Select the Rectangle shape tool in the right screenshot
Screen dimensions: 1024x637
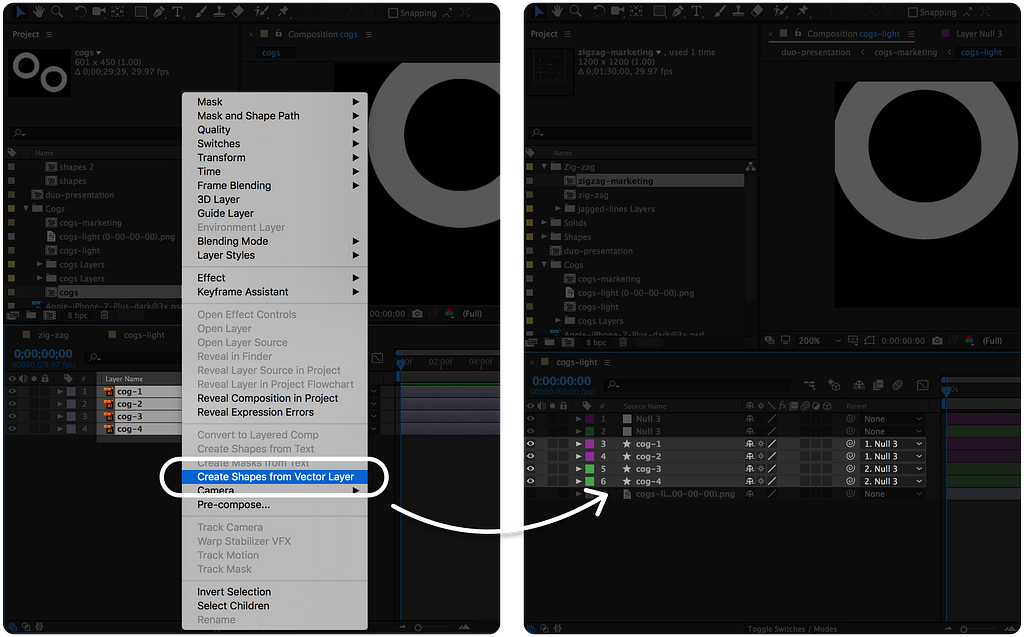pos(660,11)
